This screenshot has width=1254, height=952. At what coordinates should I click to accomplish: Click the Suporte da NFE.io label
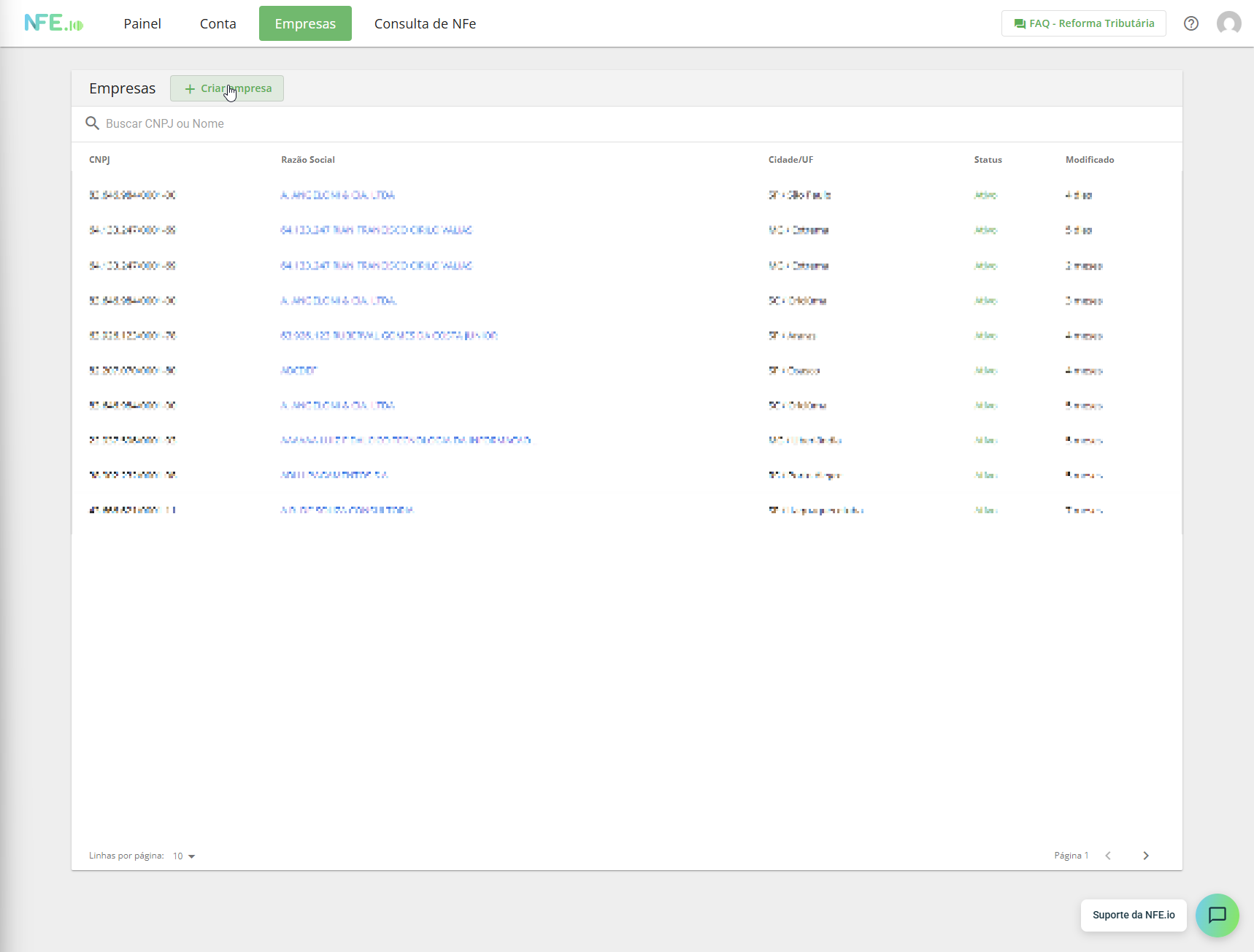(x=1134, y=915)
